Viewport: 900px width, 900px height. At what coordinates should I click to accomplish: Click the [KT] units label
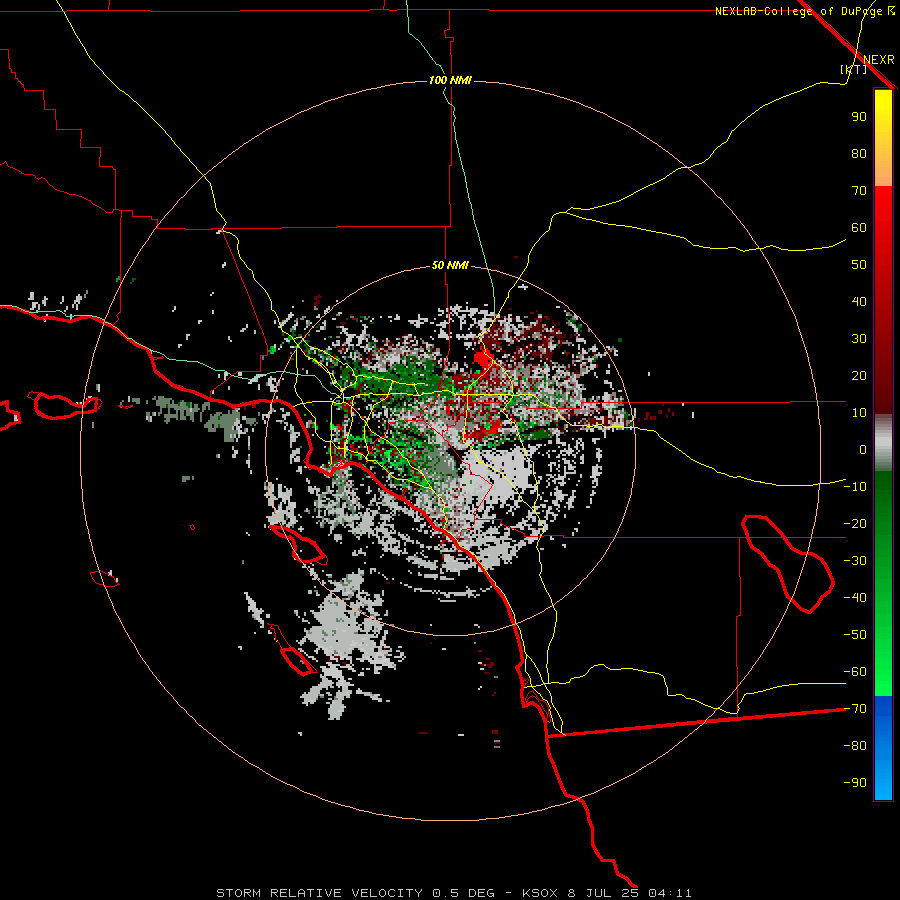click(x=853, y=69)
